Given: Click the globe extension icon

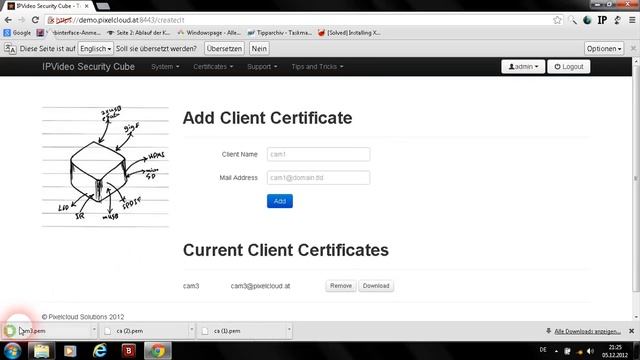Looking at the screenshot, I should pos(587,20).
